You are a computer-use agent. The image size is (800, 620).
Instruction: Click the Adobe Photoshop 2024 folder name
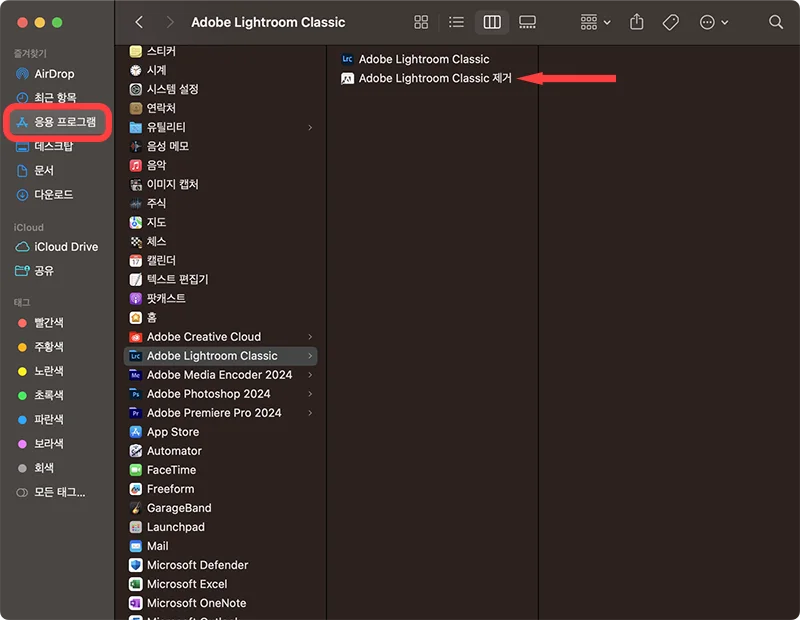209,394
